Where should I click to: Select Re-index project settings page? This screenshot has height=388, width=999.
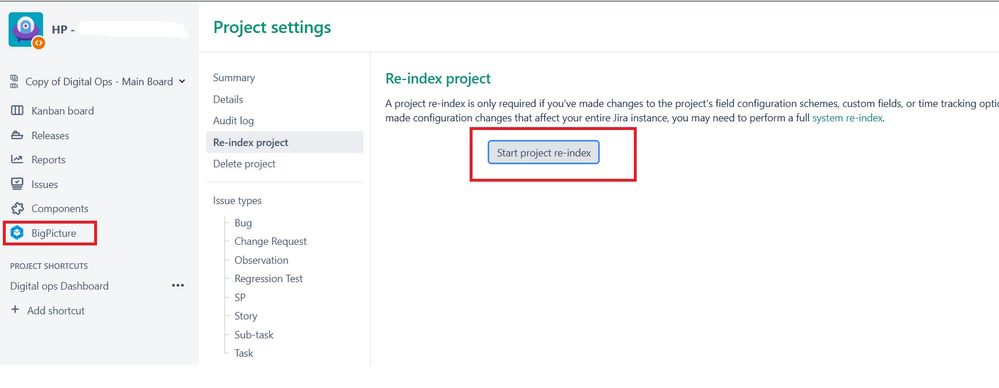pos(284,143)
